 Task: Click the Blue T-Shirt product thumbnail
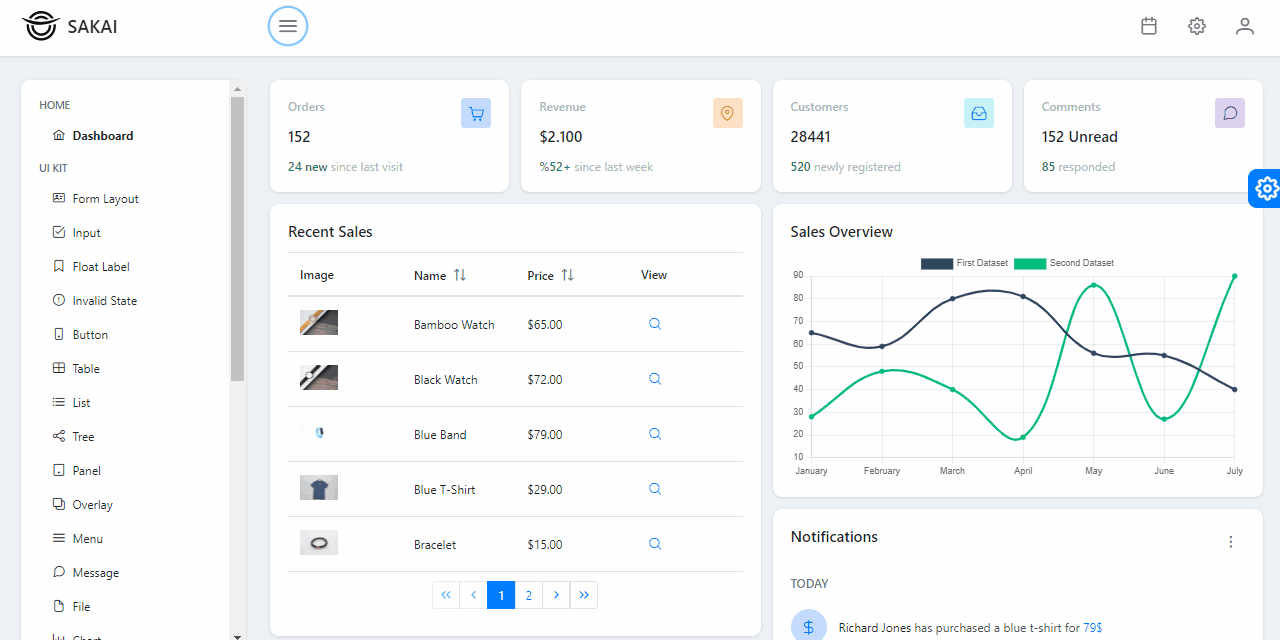[318, 488]
